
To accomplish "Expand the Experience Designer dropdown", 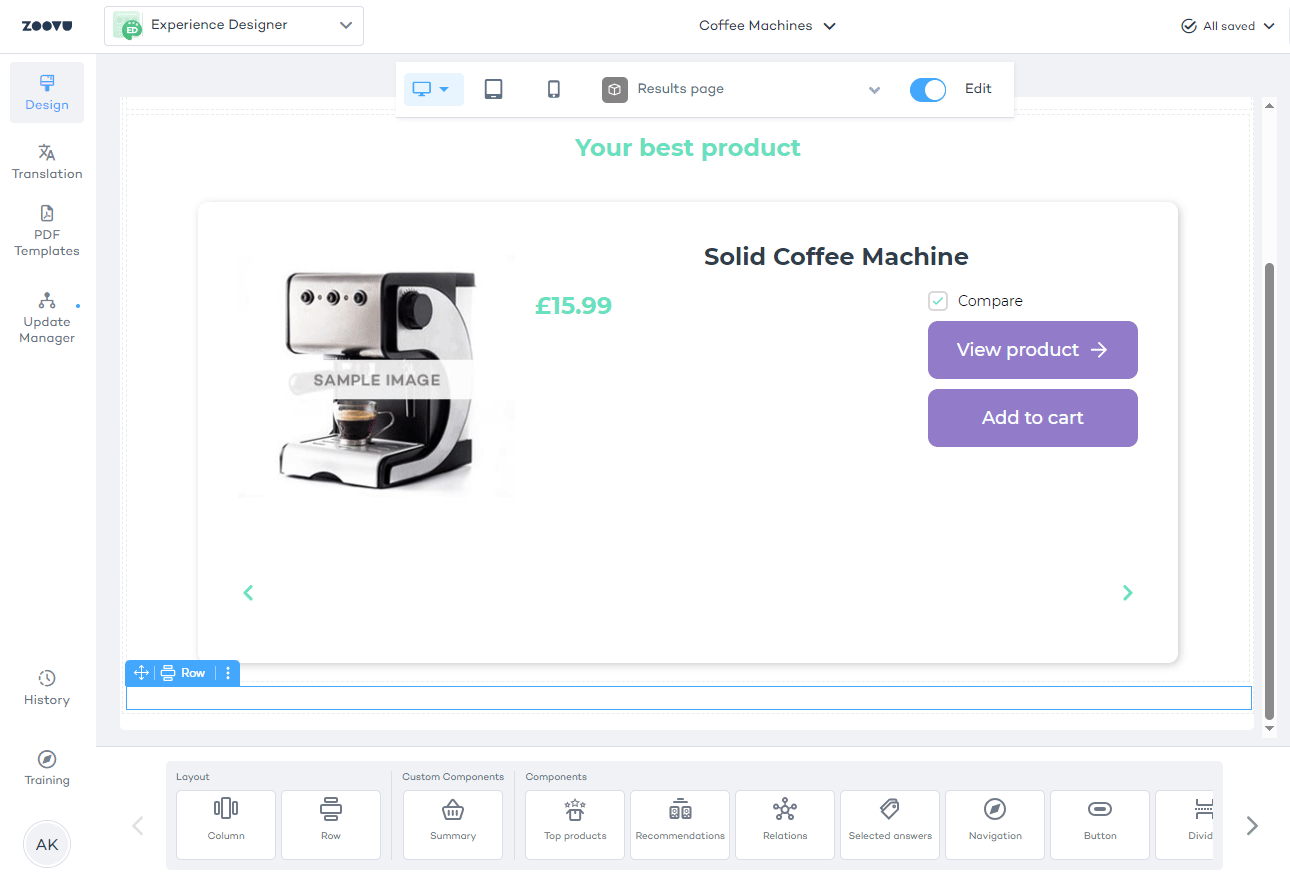I will pyautogui.click(x=345, y=26).
